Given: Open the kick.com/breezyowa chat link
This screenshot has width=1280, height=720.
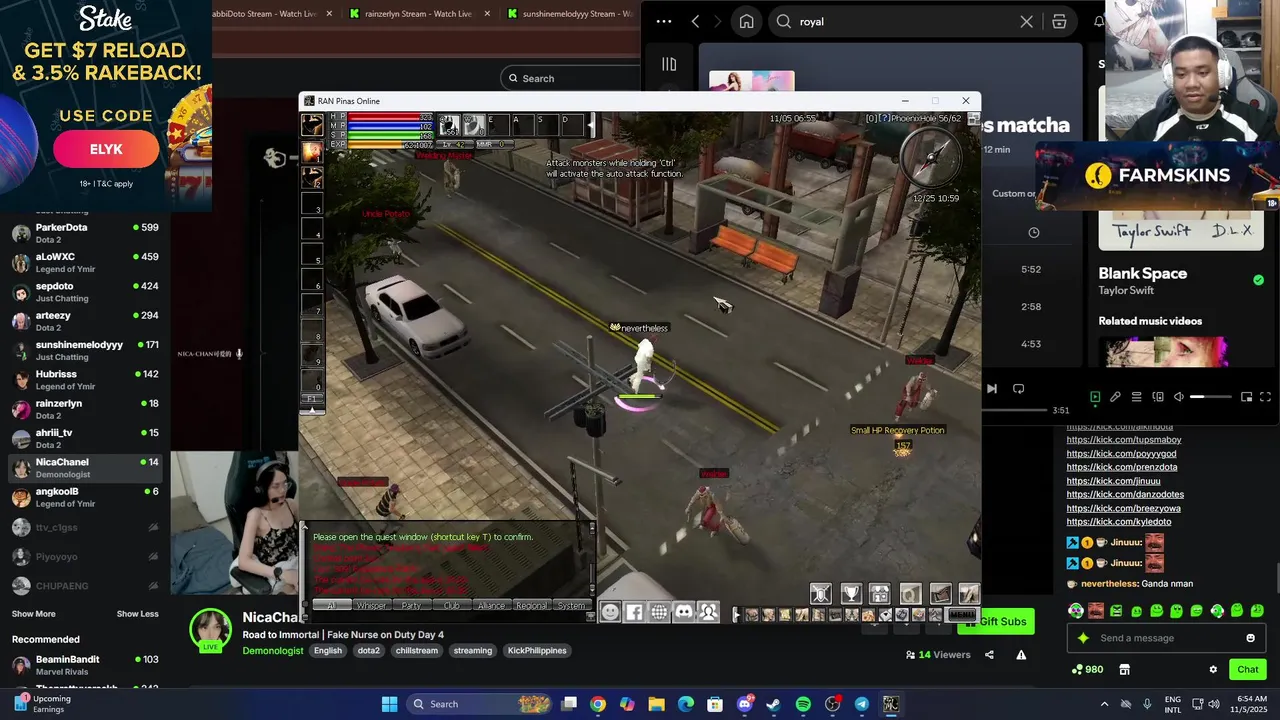Looking at the screenshot, I should [1123, 508].
